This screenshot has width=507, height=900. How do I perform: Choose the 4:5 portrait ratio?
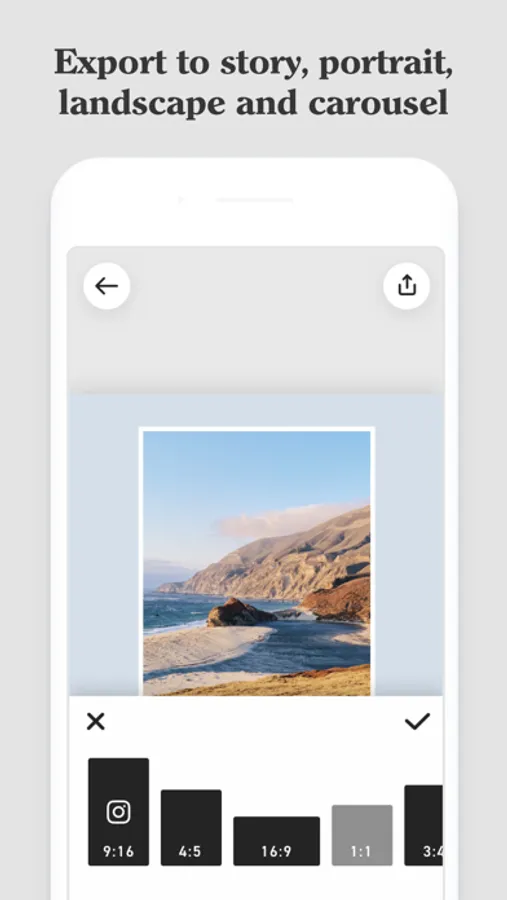(x=191, y=827)
